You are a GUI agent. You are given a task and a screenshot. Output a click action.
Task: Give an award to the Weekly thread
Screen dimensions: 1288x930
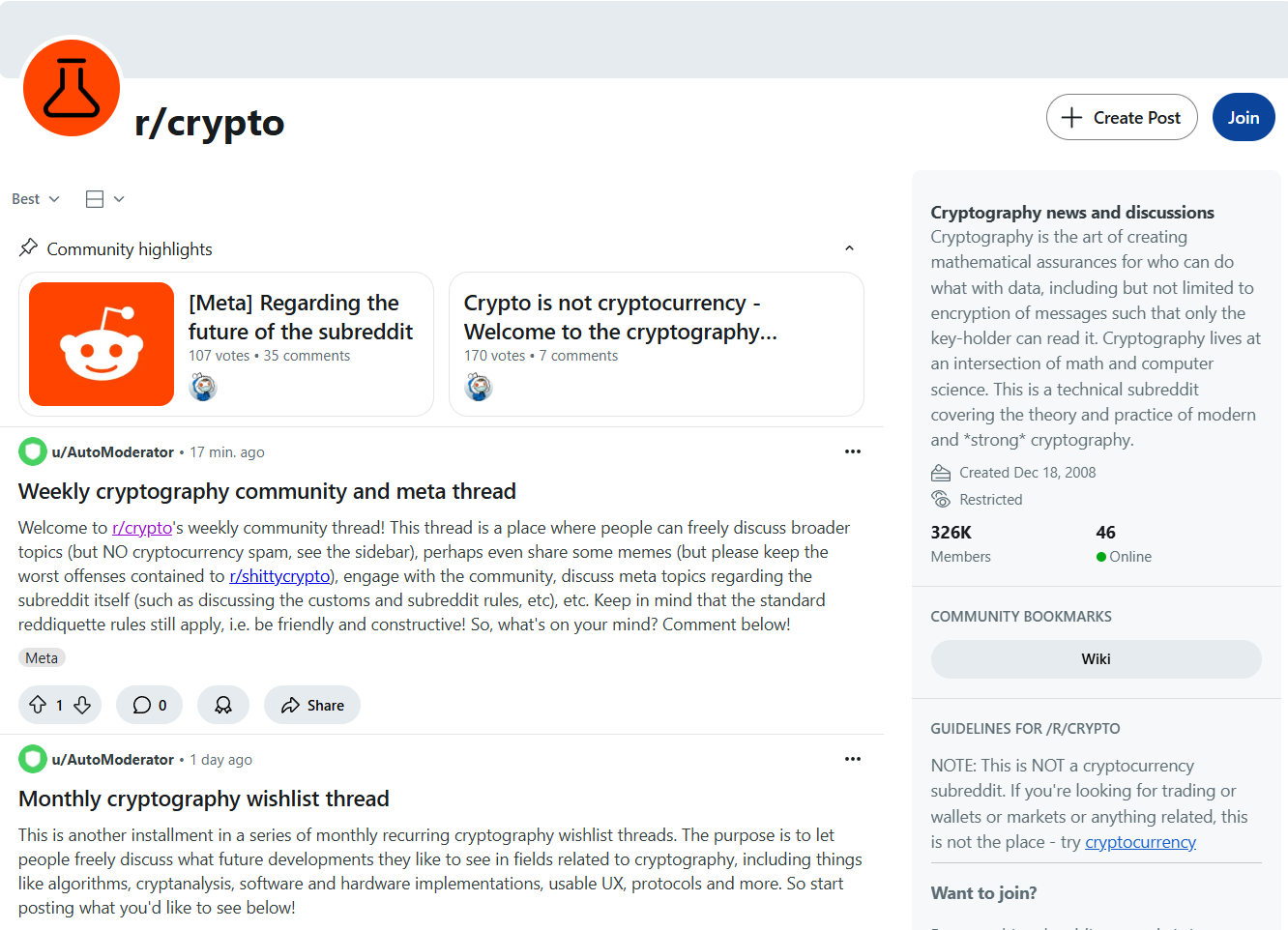(x=223, y=705)
